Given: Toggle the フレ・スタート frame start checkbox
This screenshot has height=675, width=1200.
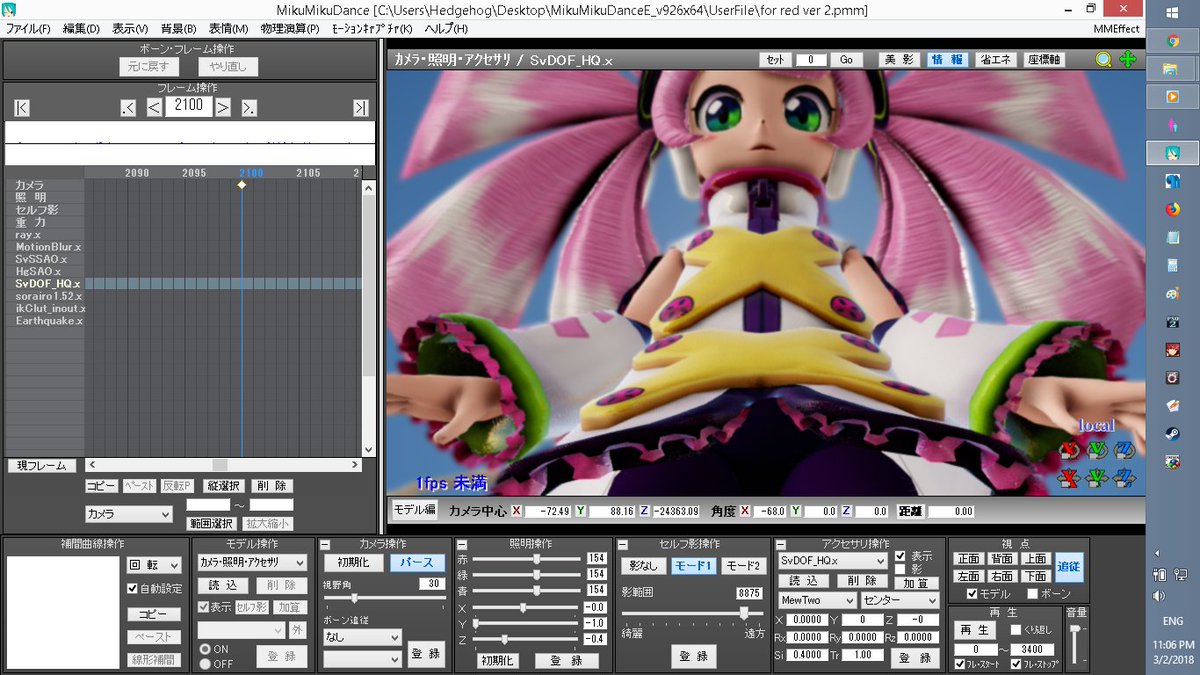Looking at the screenshot, I should (x=960, y=664).
